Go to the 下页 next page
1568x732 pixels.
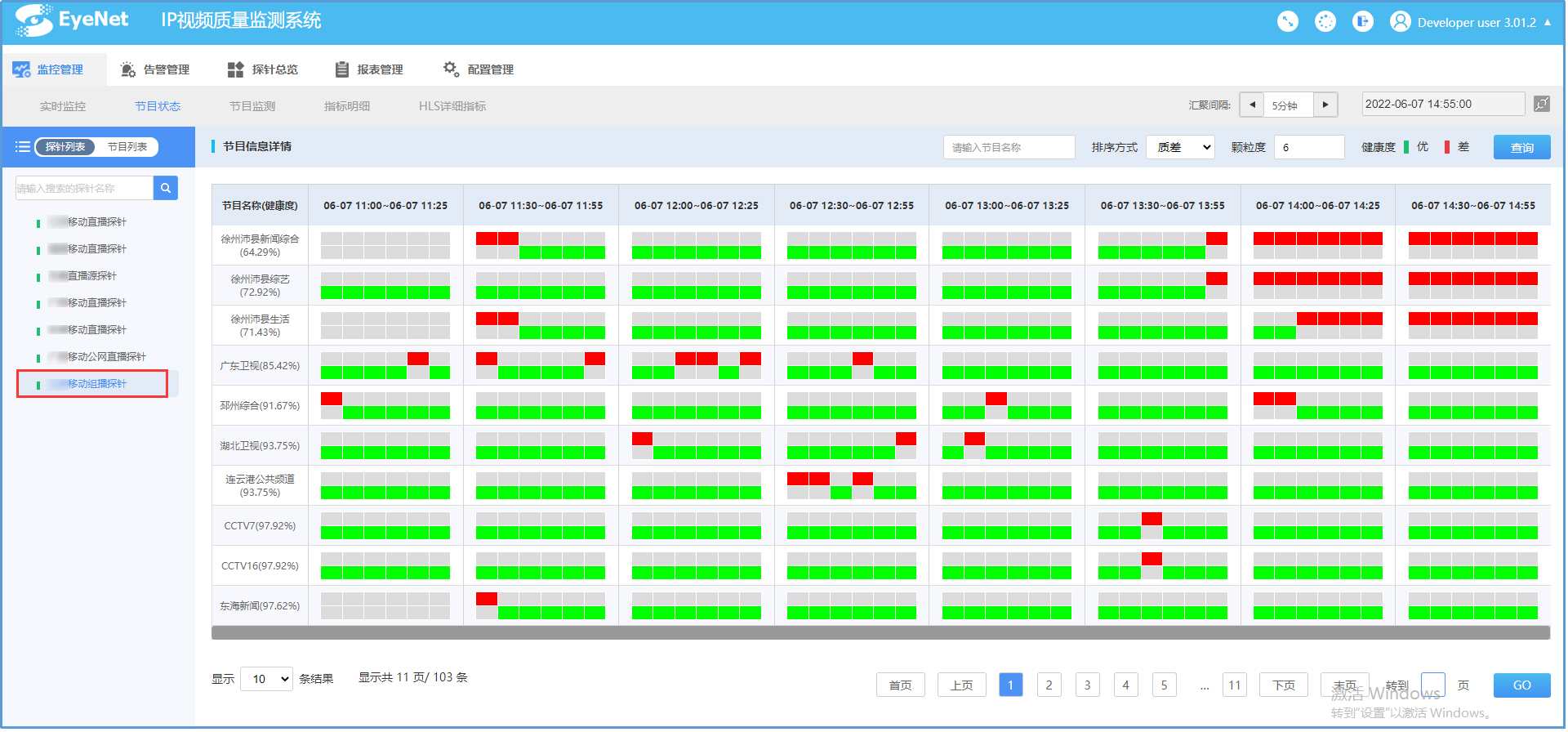click(x=1283, y=685)
